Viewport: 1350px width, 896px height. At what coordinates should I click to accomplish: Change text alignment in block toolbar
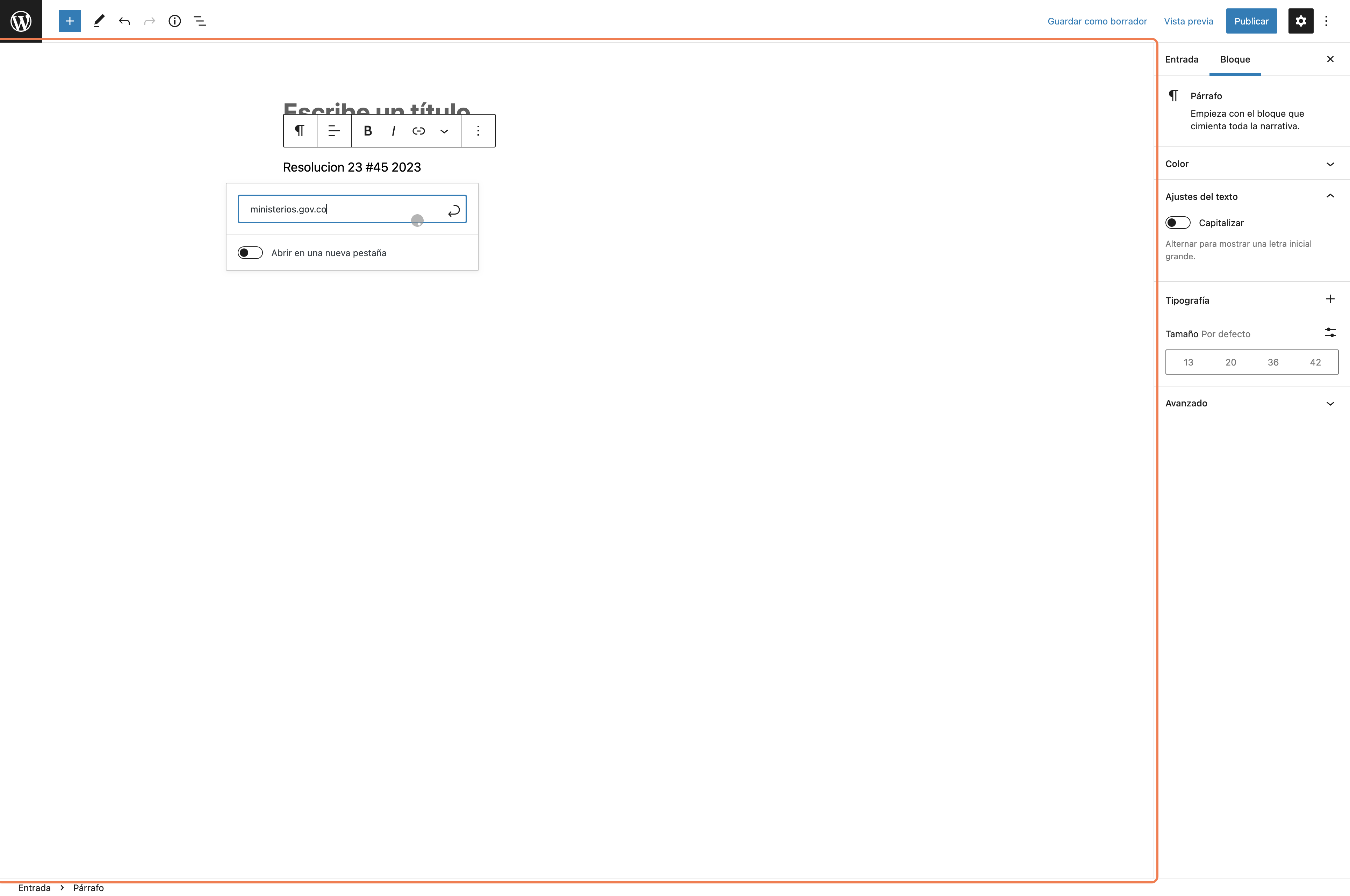click(x=334, y=131)
